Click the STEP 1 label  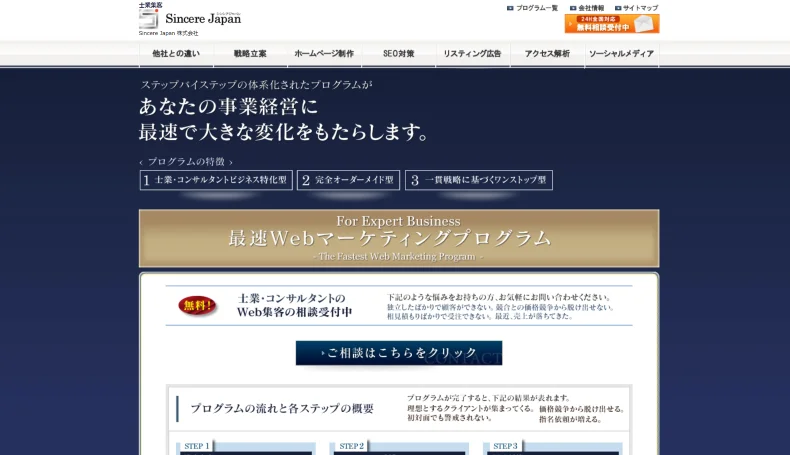[196, 446]
